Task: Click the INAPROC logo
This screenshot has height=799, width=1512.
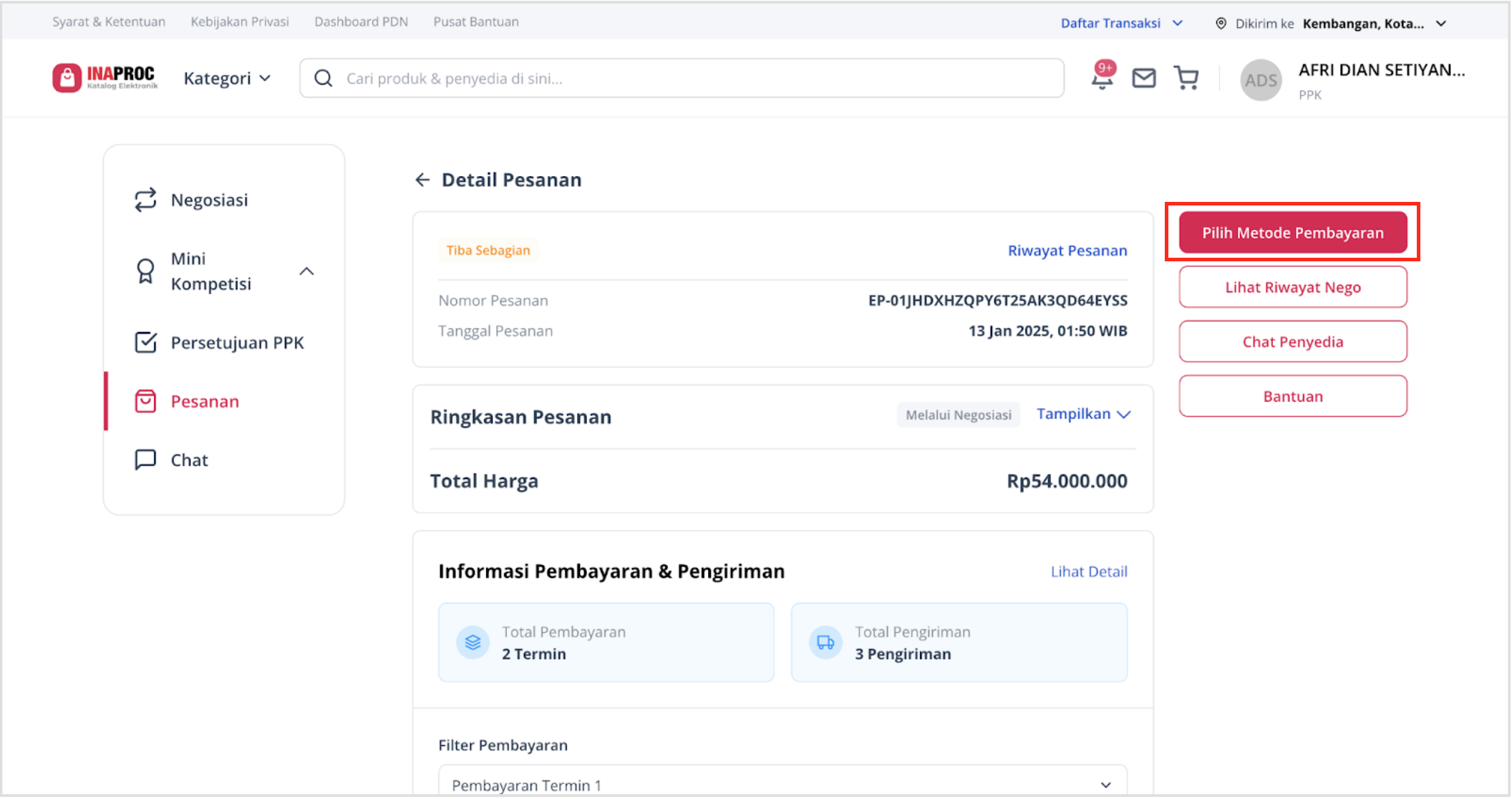Action: coord(105,77)
